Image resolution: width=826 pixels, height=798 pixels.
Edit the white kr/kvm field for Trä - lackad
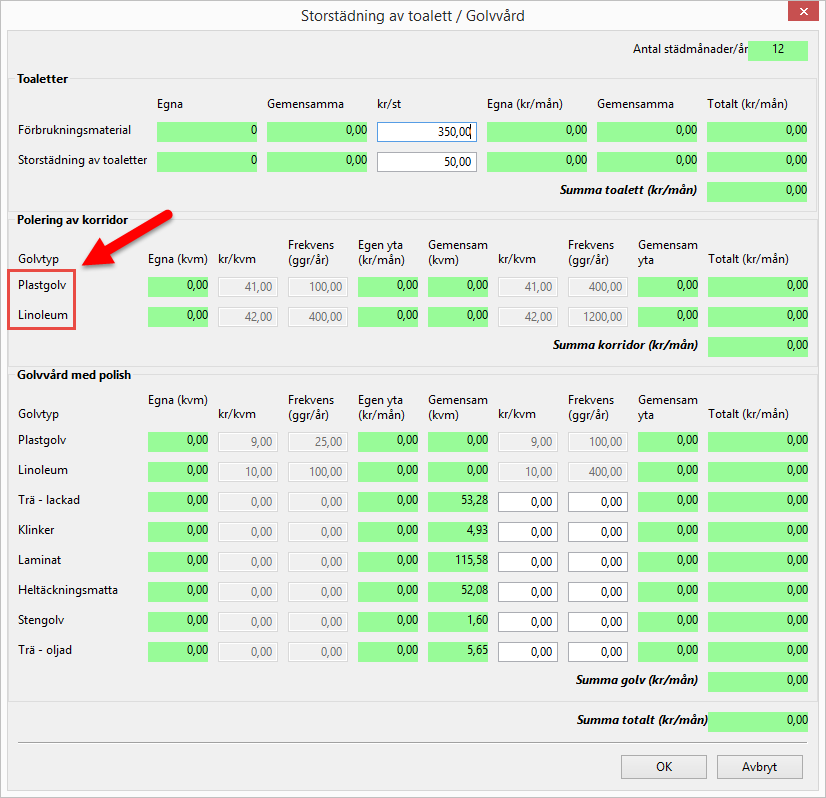[527, 502]
